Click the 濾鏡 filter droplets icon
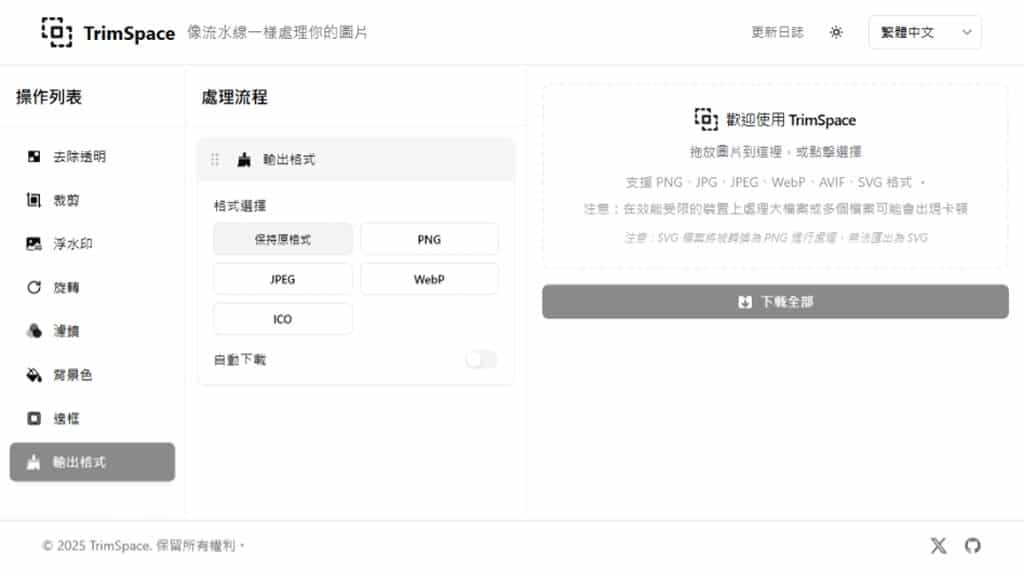The image size is (1024, 569). pos(34,331)
